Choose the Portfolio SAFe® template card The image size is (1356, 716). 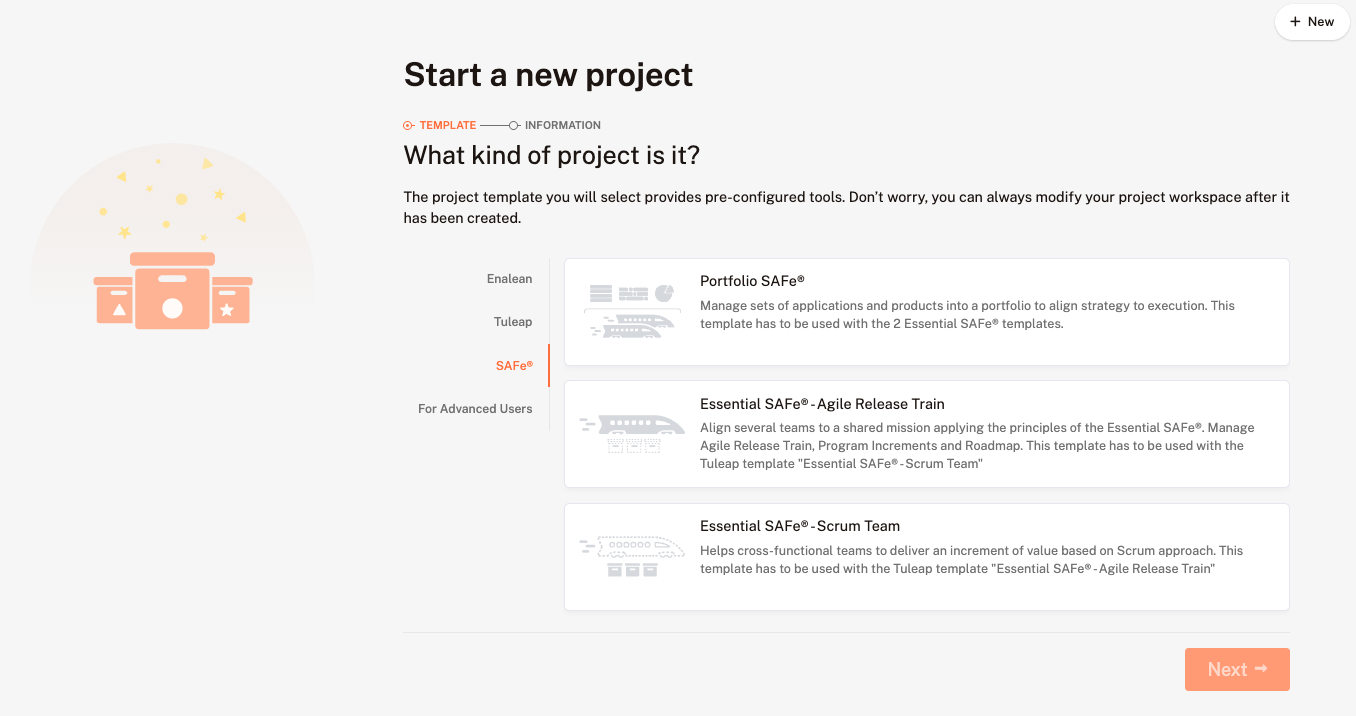click(x=926, y=312)
